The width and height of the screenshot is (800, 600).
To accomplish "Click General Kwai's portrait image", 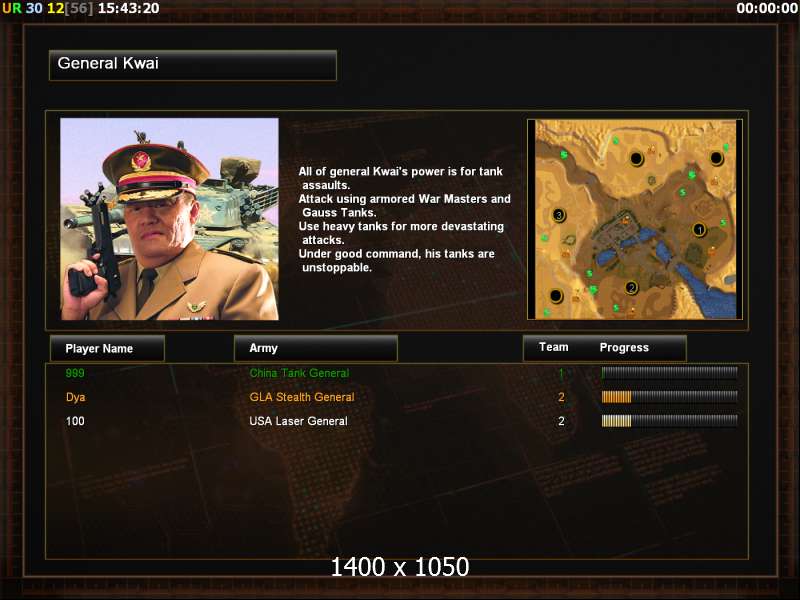I will coord(169,219).
